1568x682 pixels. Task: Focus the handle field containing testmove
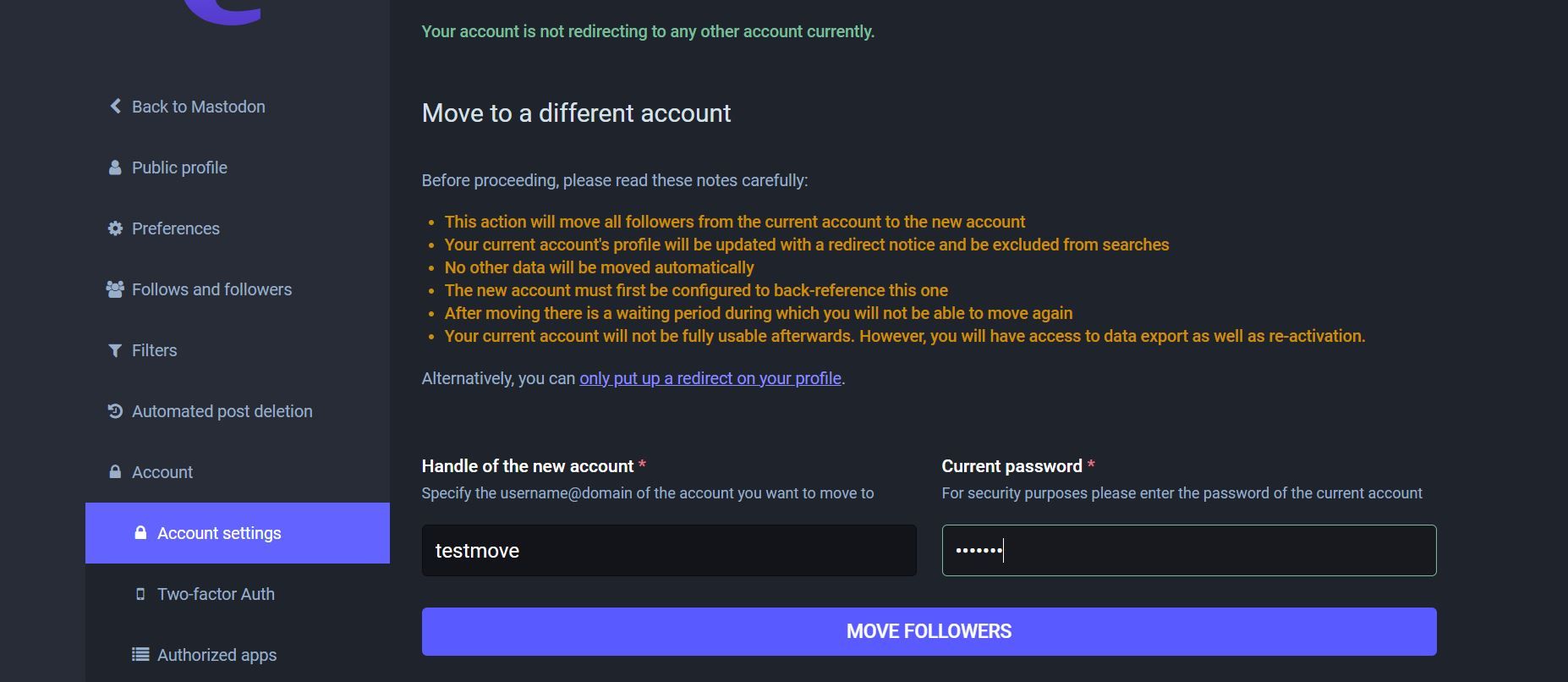(x=668, y=550)
